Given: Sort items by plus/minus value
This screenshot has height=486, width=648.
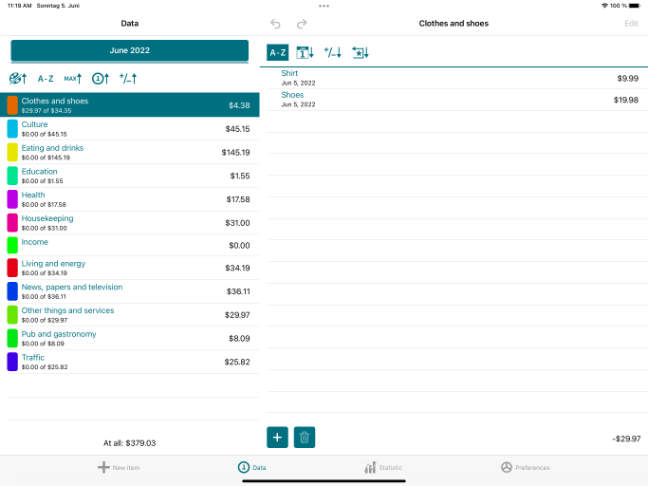Looking at the screenshot, I should [x=333, y=52].
